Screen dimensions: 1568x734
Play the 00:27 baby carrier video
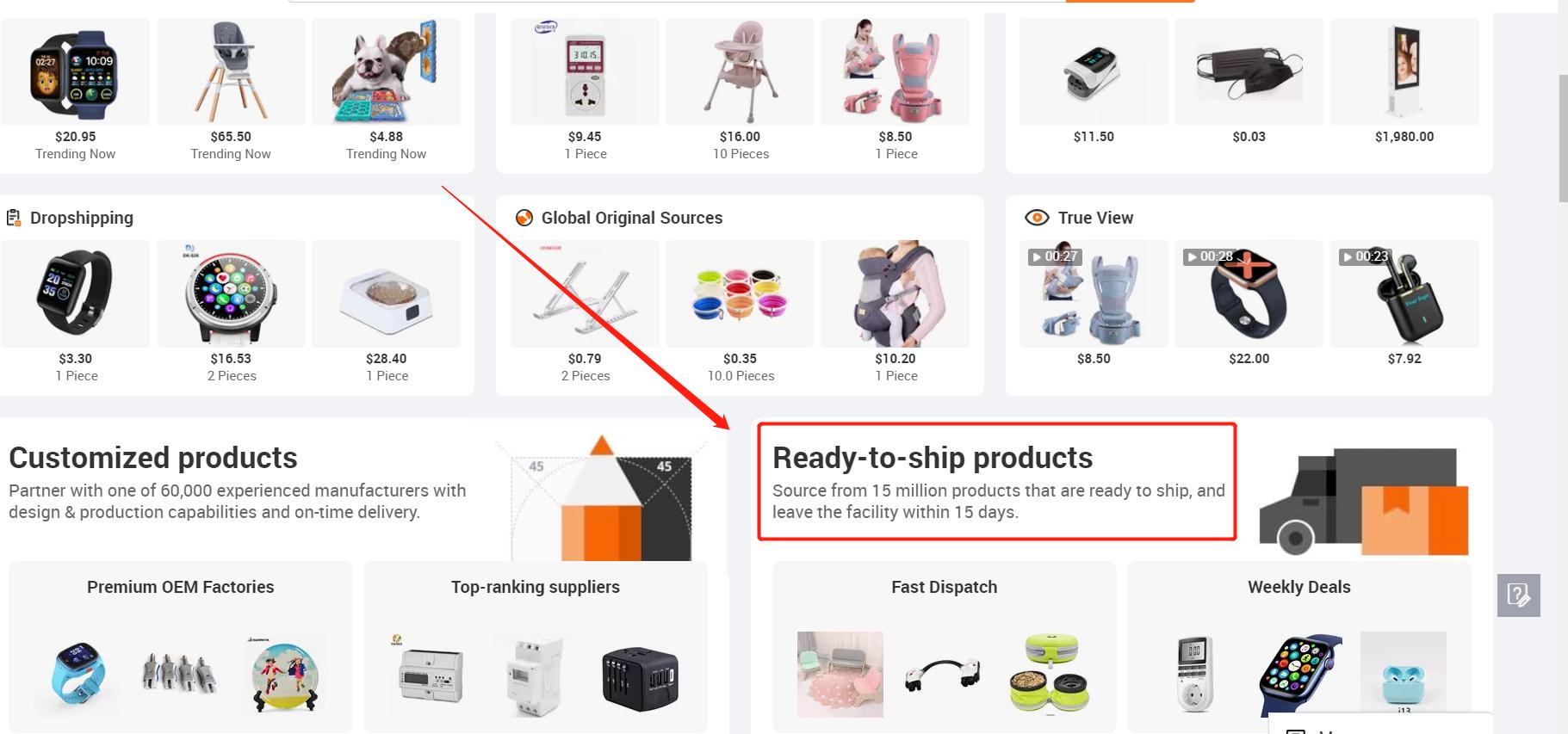(1094, 293)
